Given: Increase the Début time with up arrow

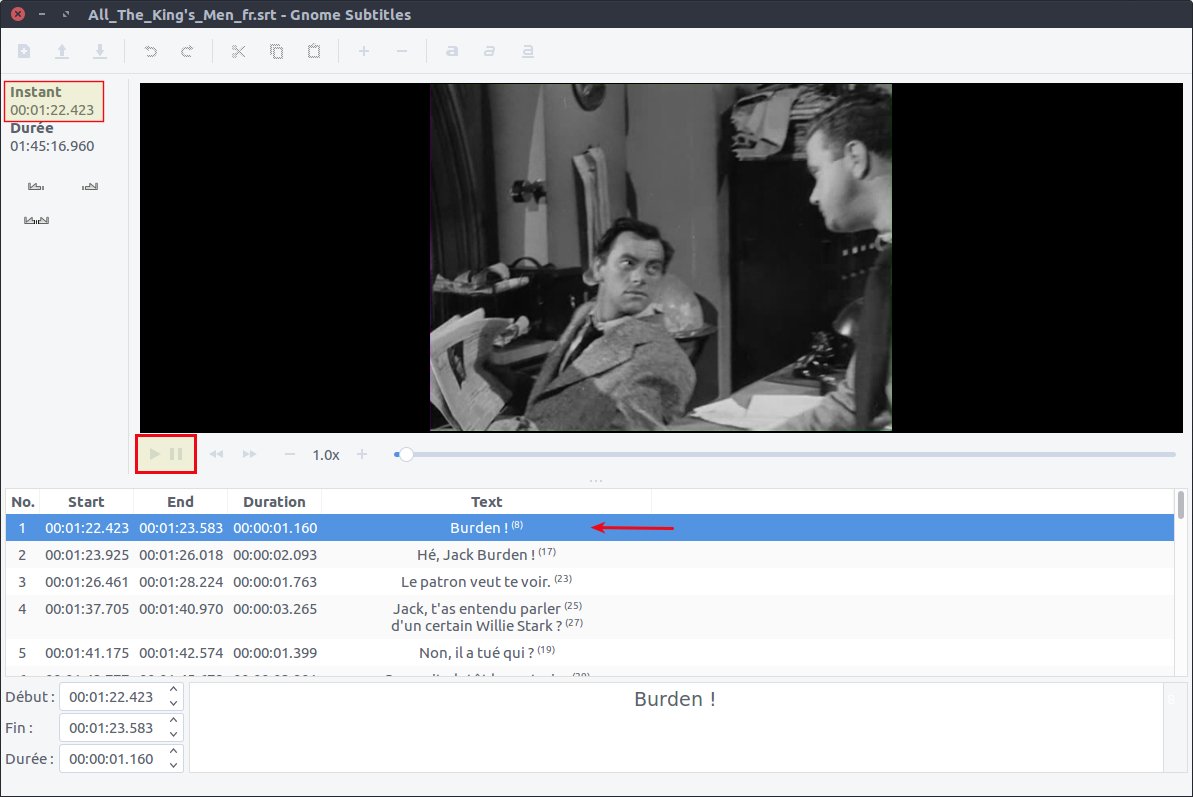Looking at the screenshot, I should (x=173, y=690).
